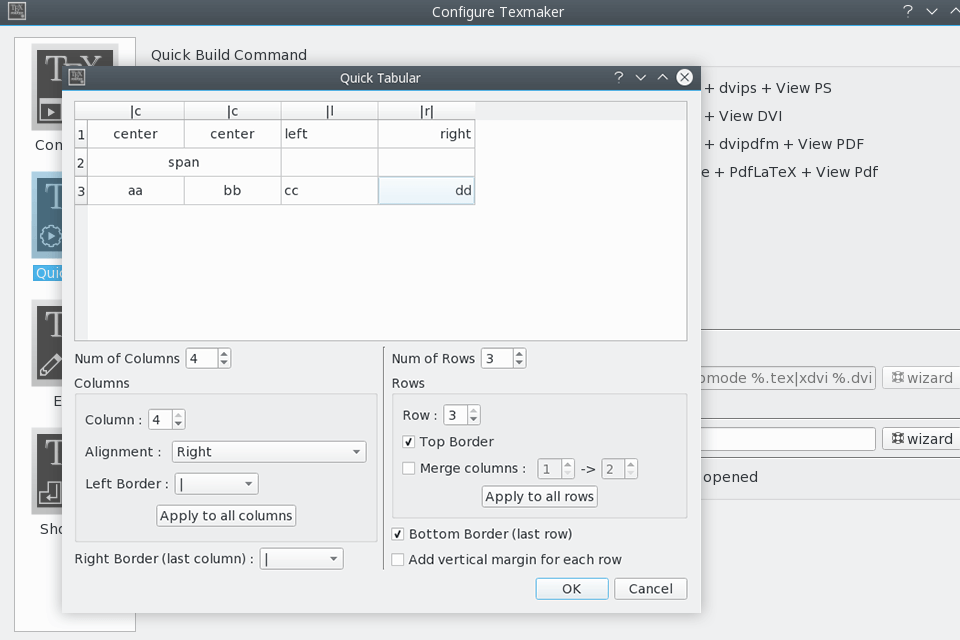Select the option ending in dvipdfm + View PDF
960x640 pixels.
tap(784, 145)
